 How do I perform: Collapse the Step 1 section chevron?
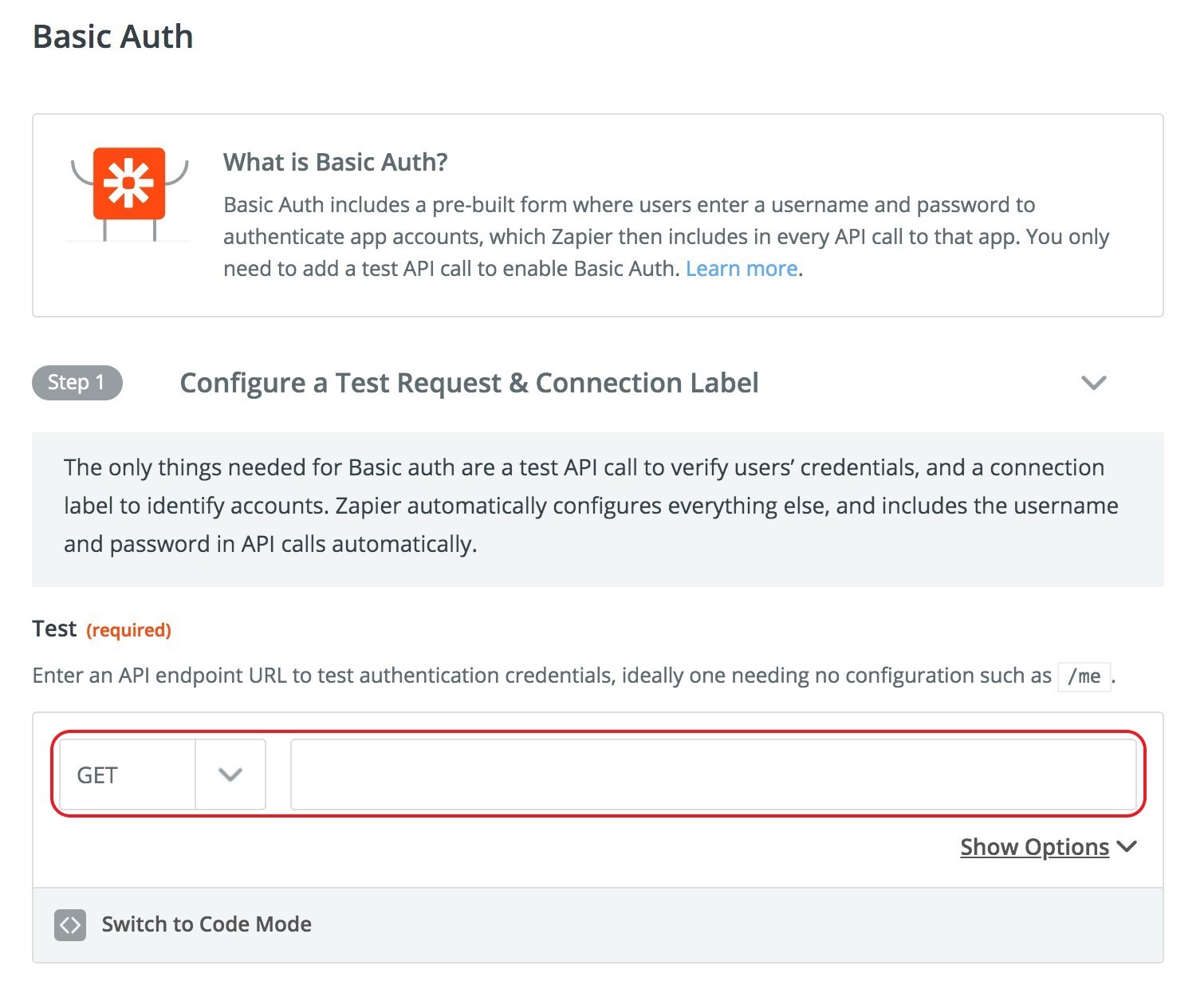[1093, 383]
